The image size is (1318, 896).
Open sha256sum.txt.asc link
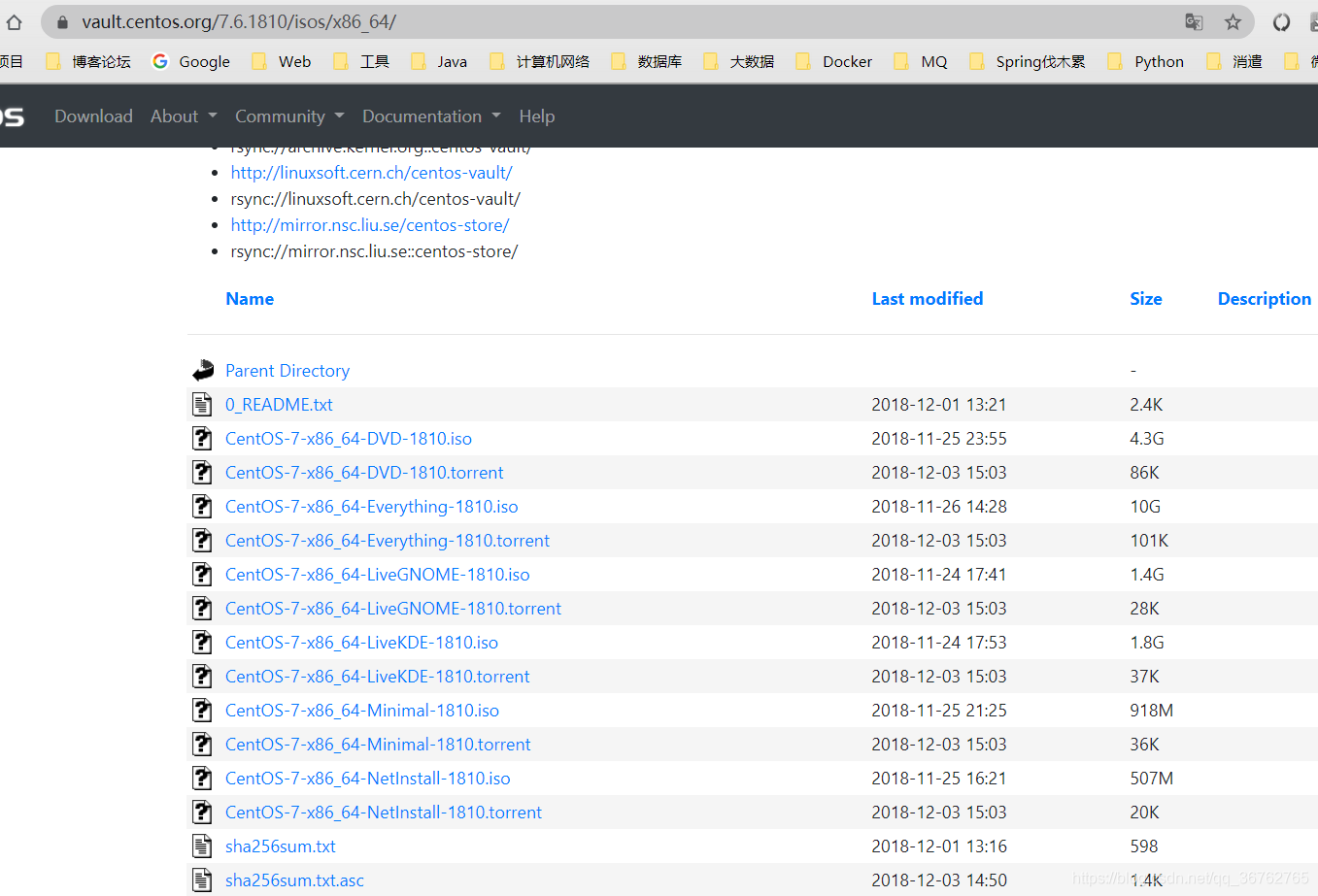point(294,879)
